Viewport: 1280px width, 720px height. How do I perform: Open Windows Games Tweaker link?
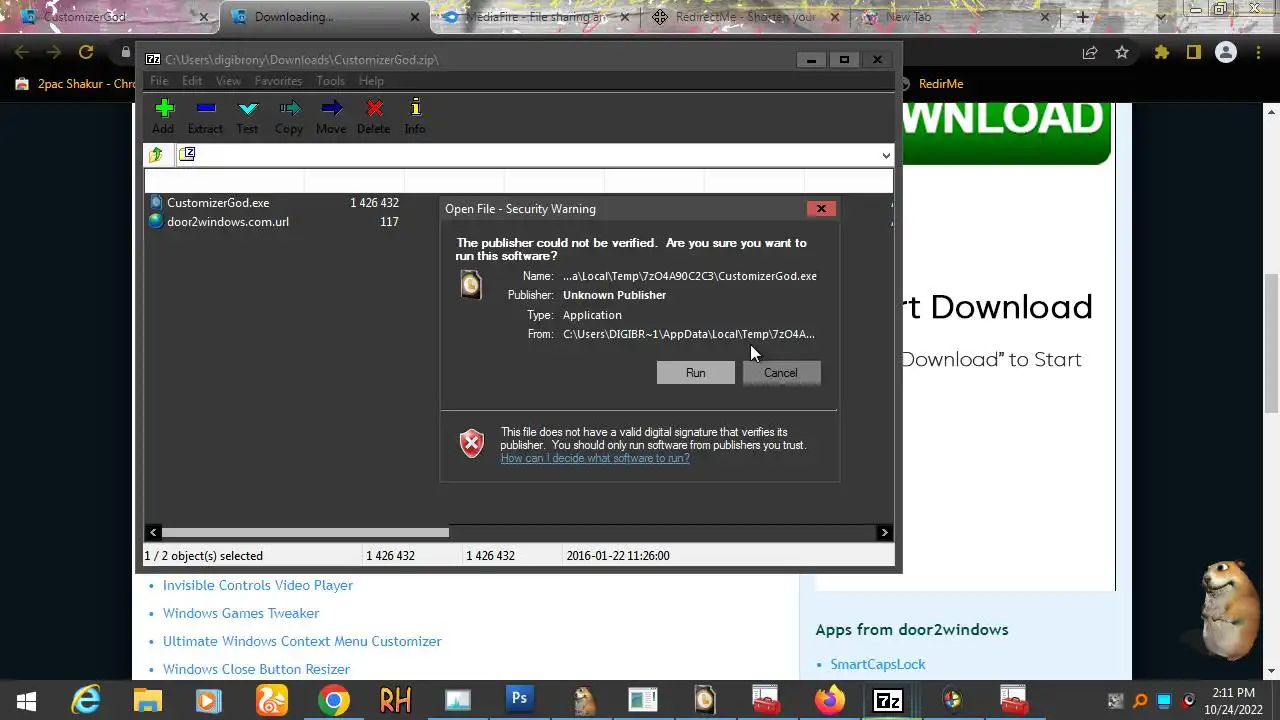[x=241, y=613]
